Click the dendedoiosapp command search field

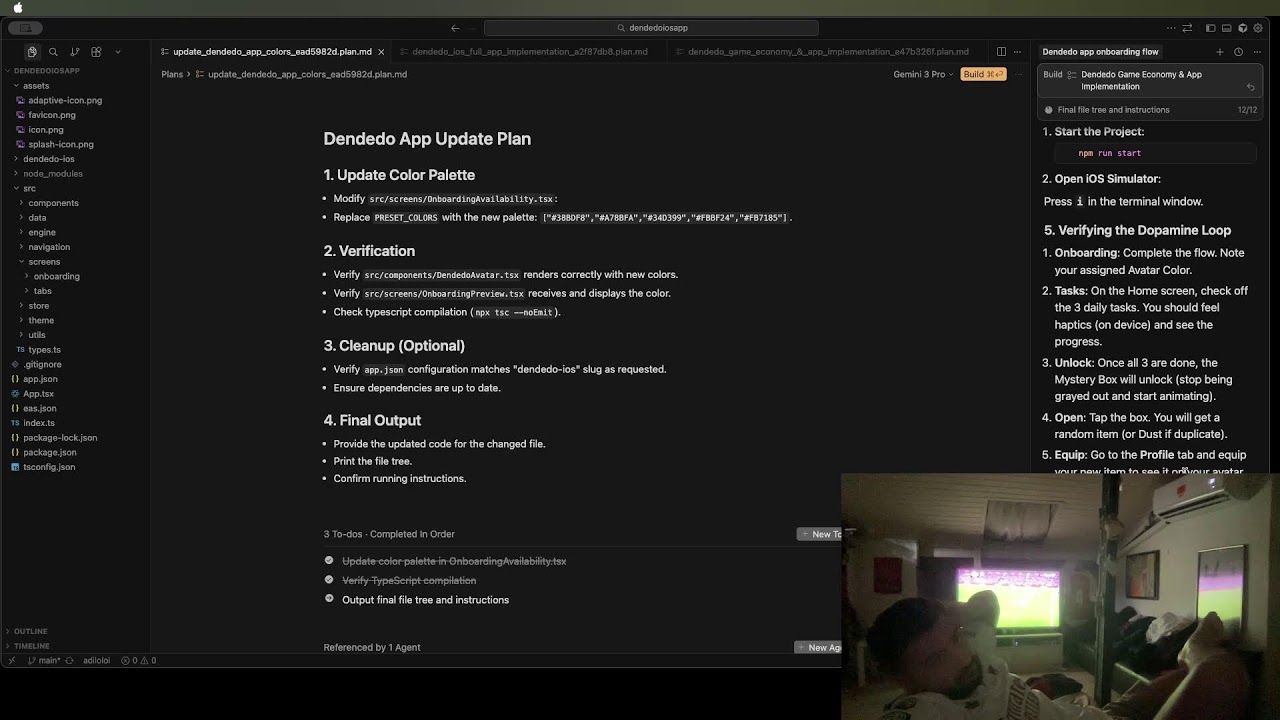point(651,28)
